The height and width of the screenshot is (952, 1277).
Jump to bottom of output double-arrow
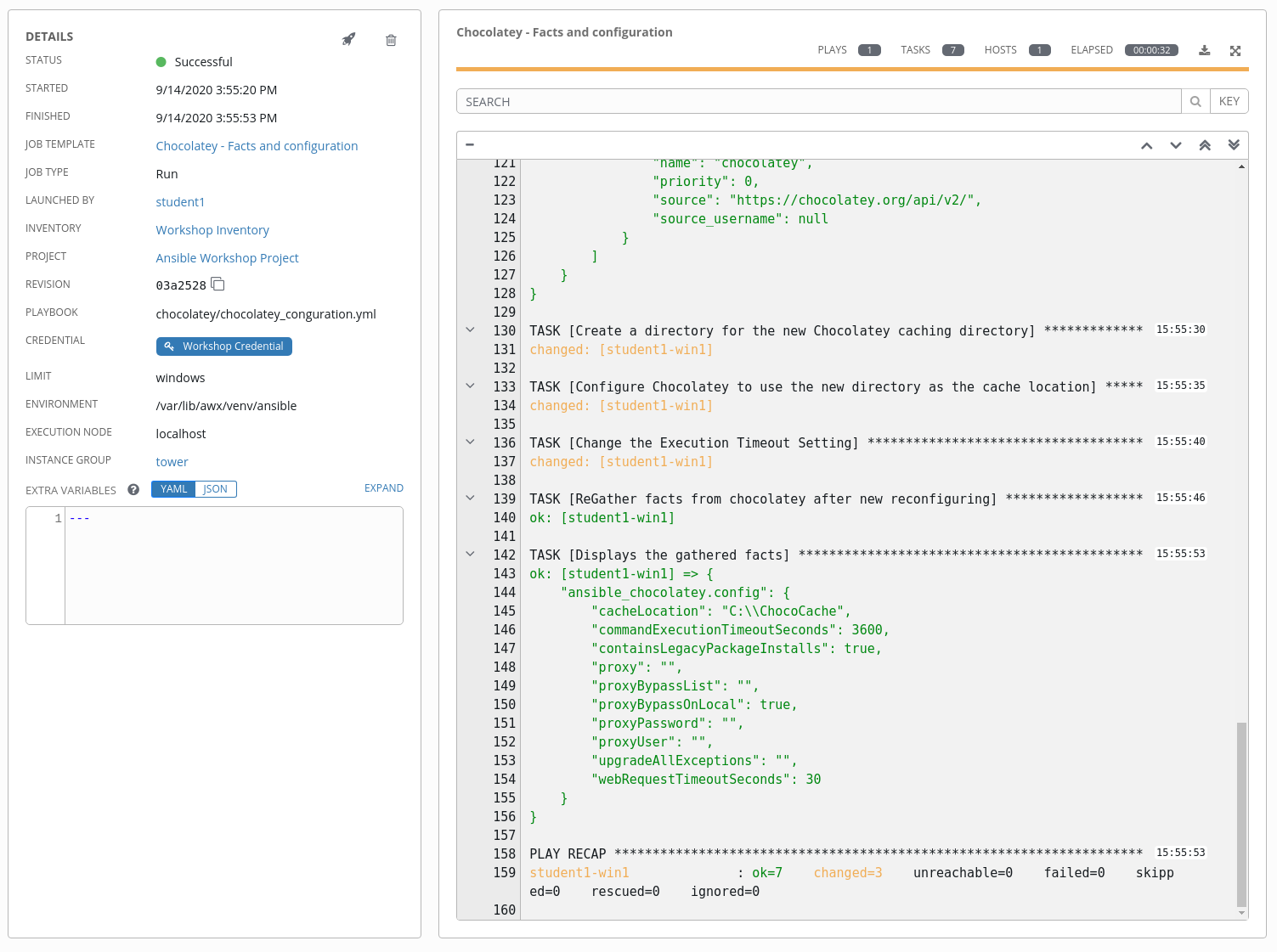1234,145
